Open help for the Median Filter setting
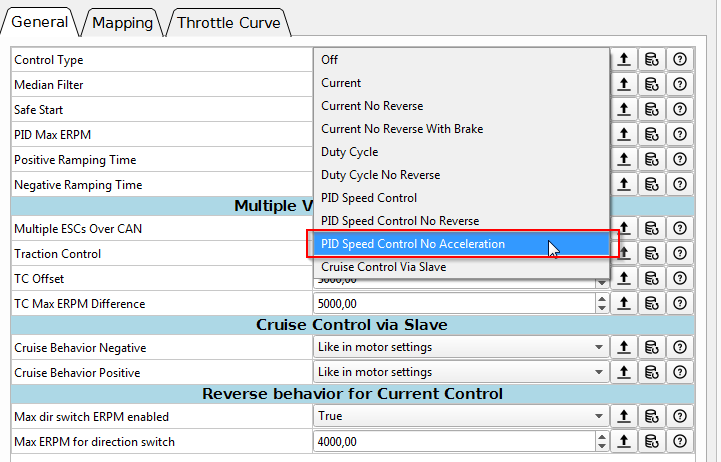This screenshot has height=462, width=721. coord(680,85)
